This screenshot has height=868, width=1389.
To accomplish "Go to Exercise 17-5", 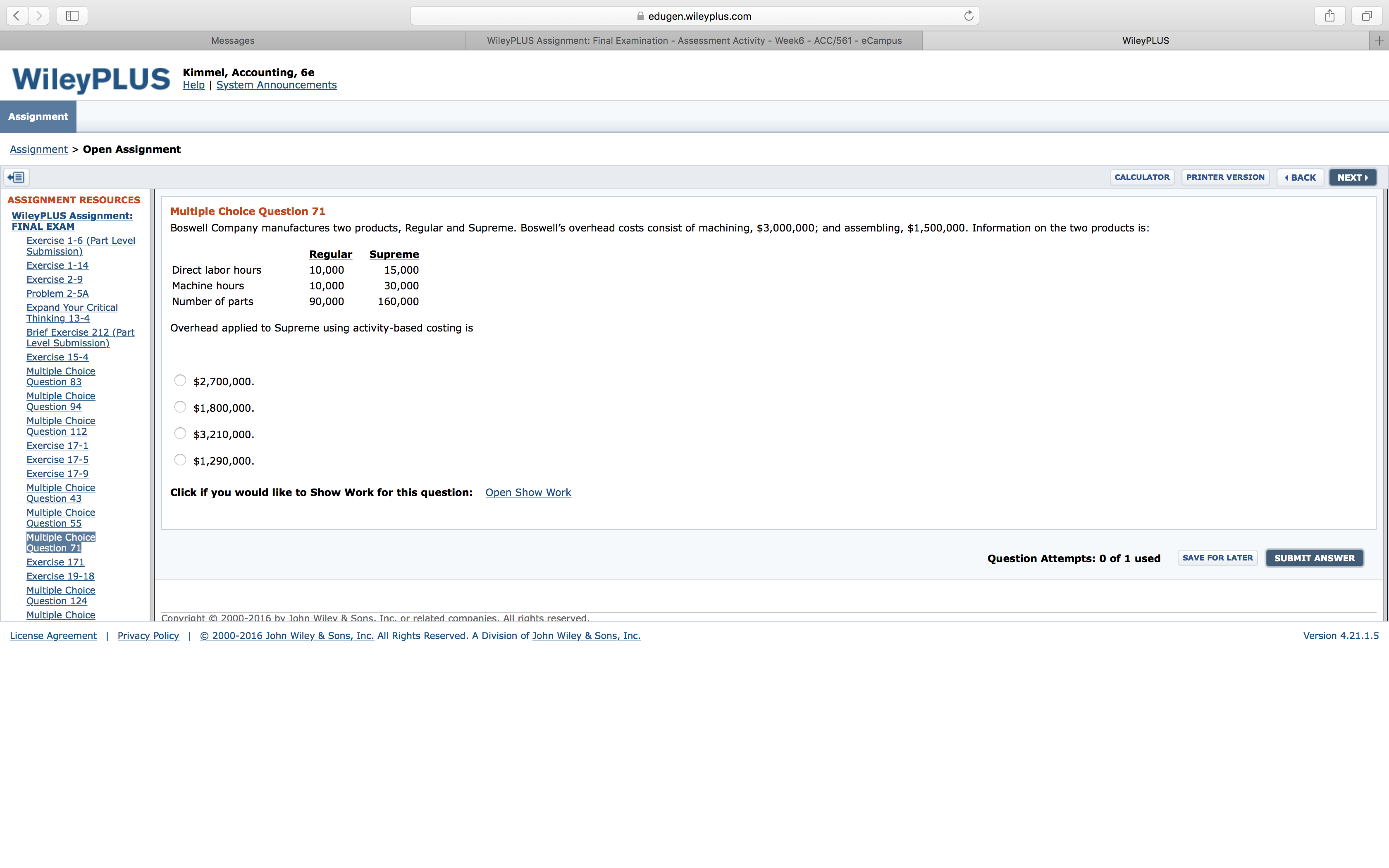I will coord(57,460).
